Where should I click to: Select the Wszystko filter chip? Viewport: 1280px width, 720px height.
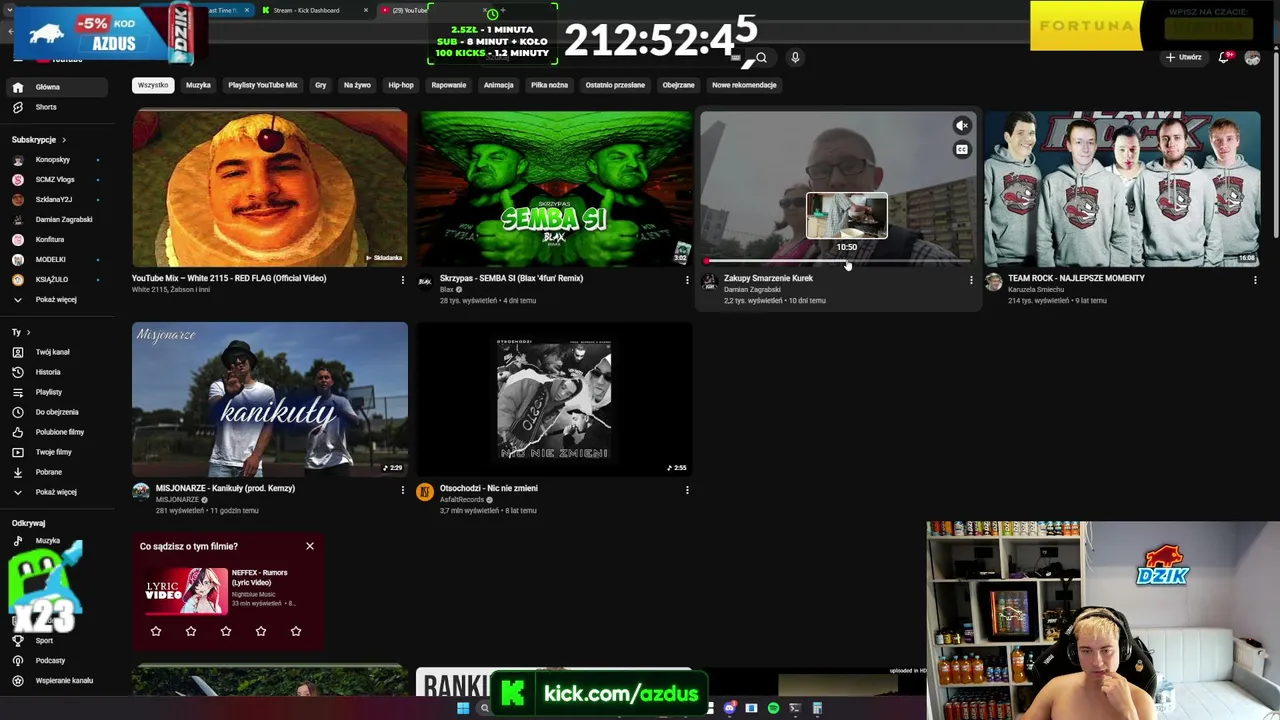(x=153, y=85)
